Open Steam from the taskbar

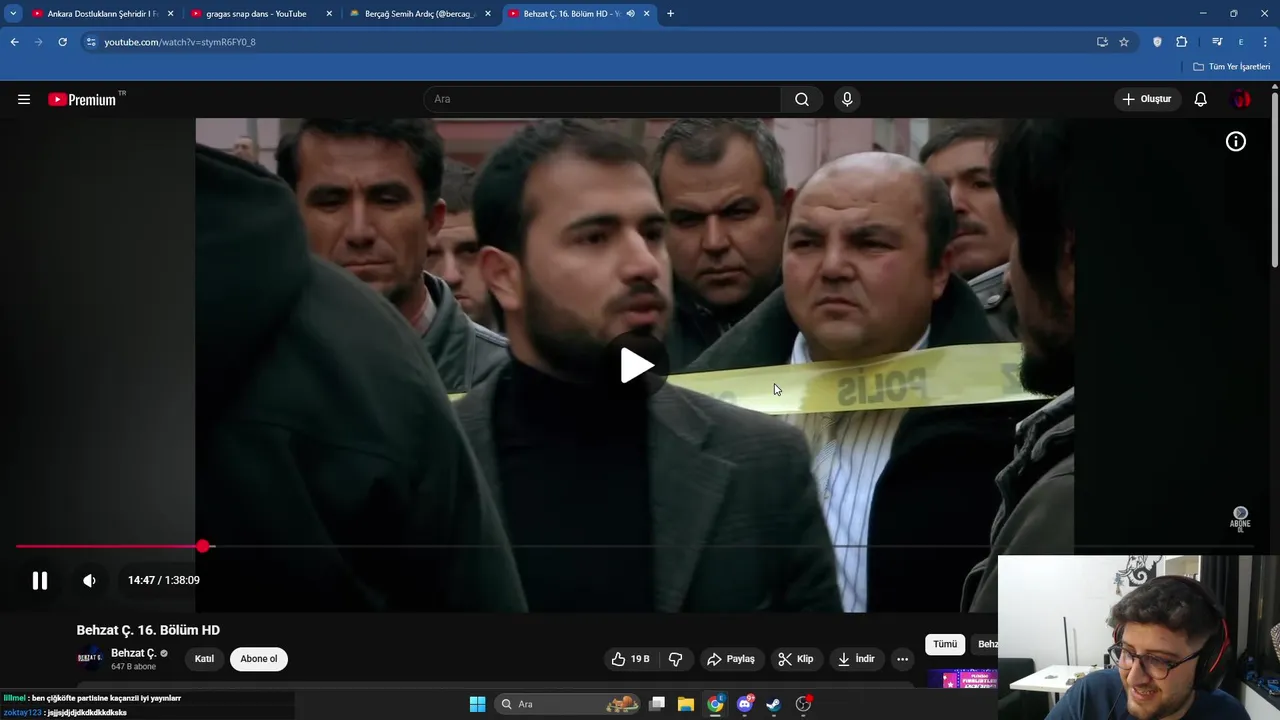[773, 704]
